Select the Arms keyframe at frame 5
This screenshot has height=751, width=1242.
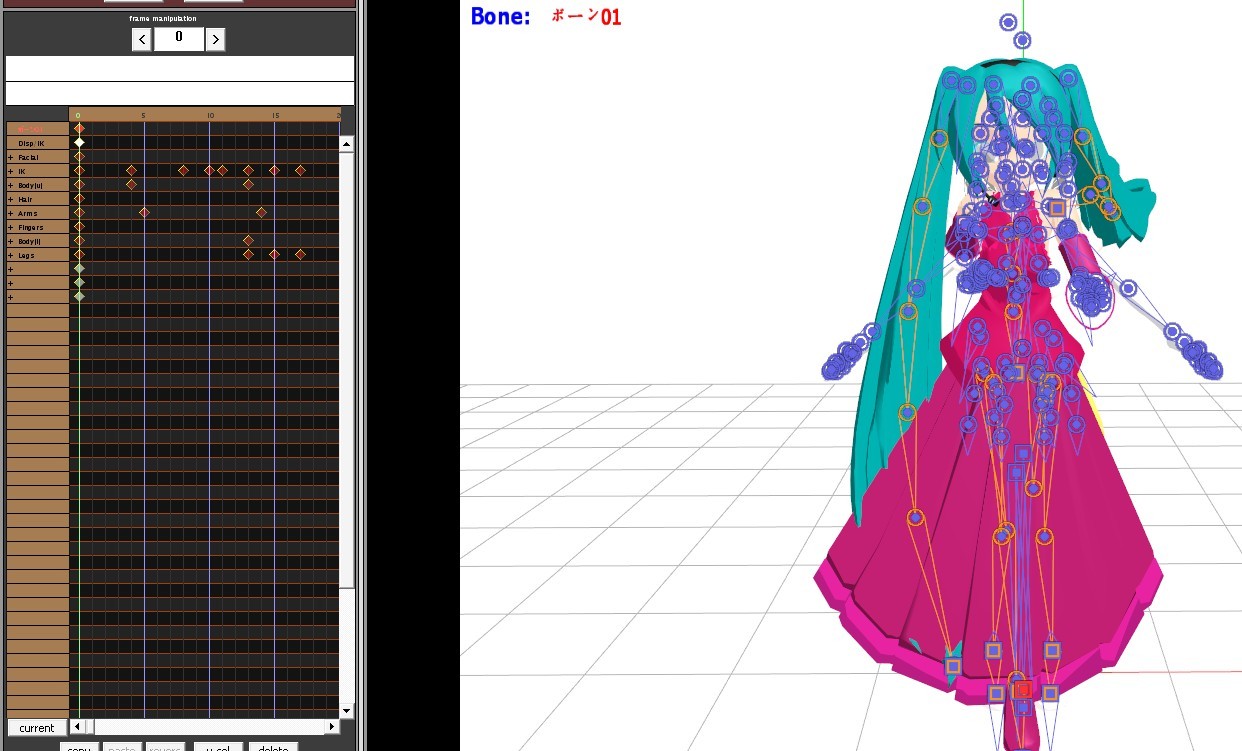pos(144,213)
